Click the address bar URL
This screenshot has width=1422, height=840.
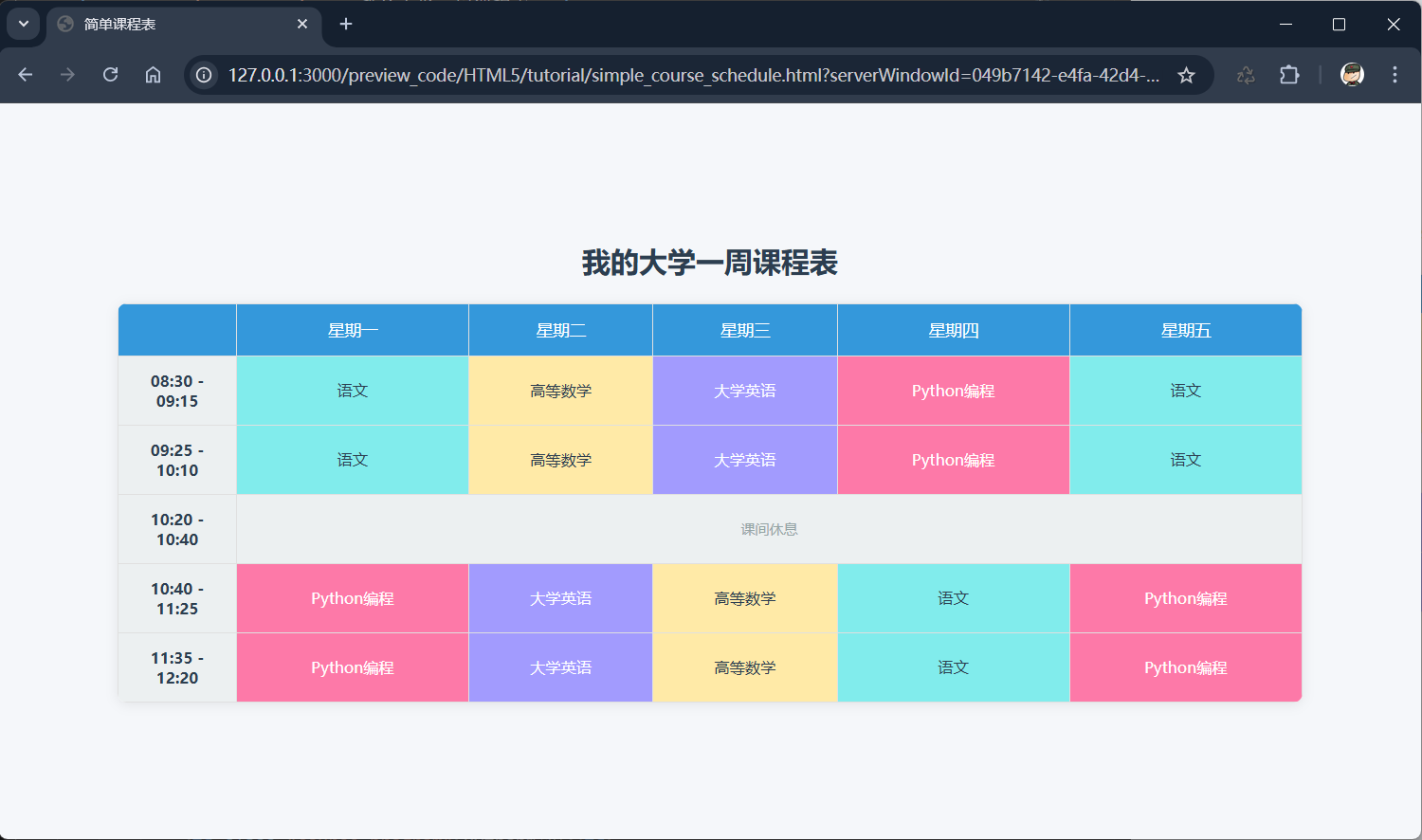pos(692,75)
